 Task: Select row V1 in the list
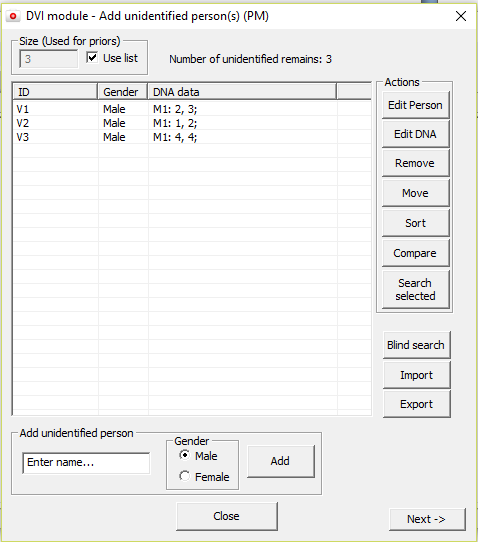pyautogui.click(x=192, y=109)
